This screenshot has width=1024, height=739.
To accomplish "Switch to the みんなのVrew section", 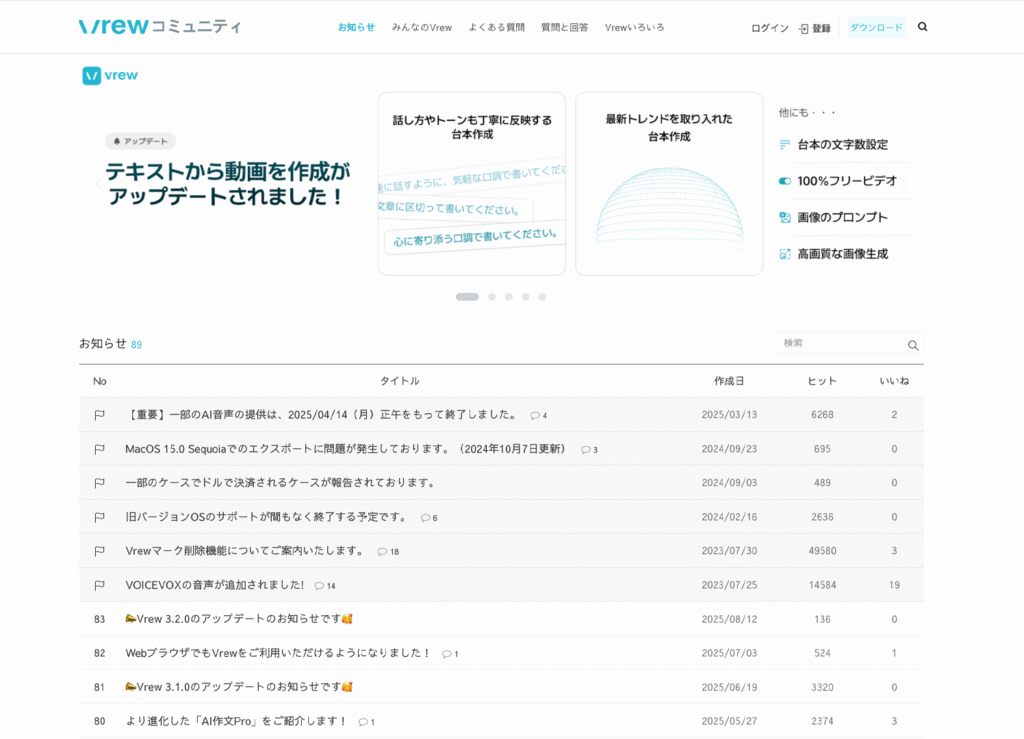I will 422,28.
